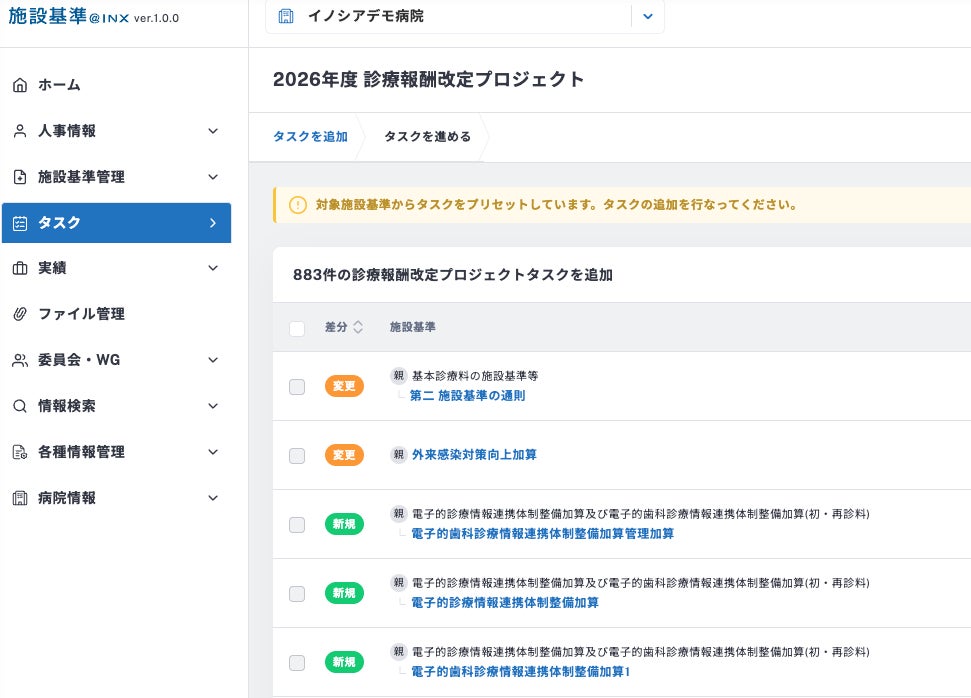The height and width of the screenshot is (698, 971).
Task: Switch to the タスクを進める step tab
Action: point(427,137)
